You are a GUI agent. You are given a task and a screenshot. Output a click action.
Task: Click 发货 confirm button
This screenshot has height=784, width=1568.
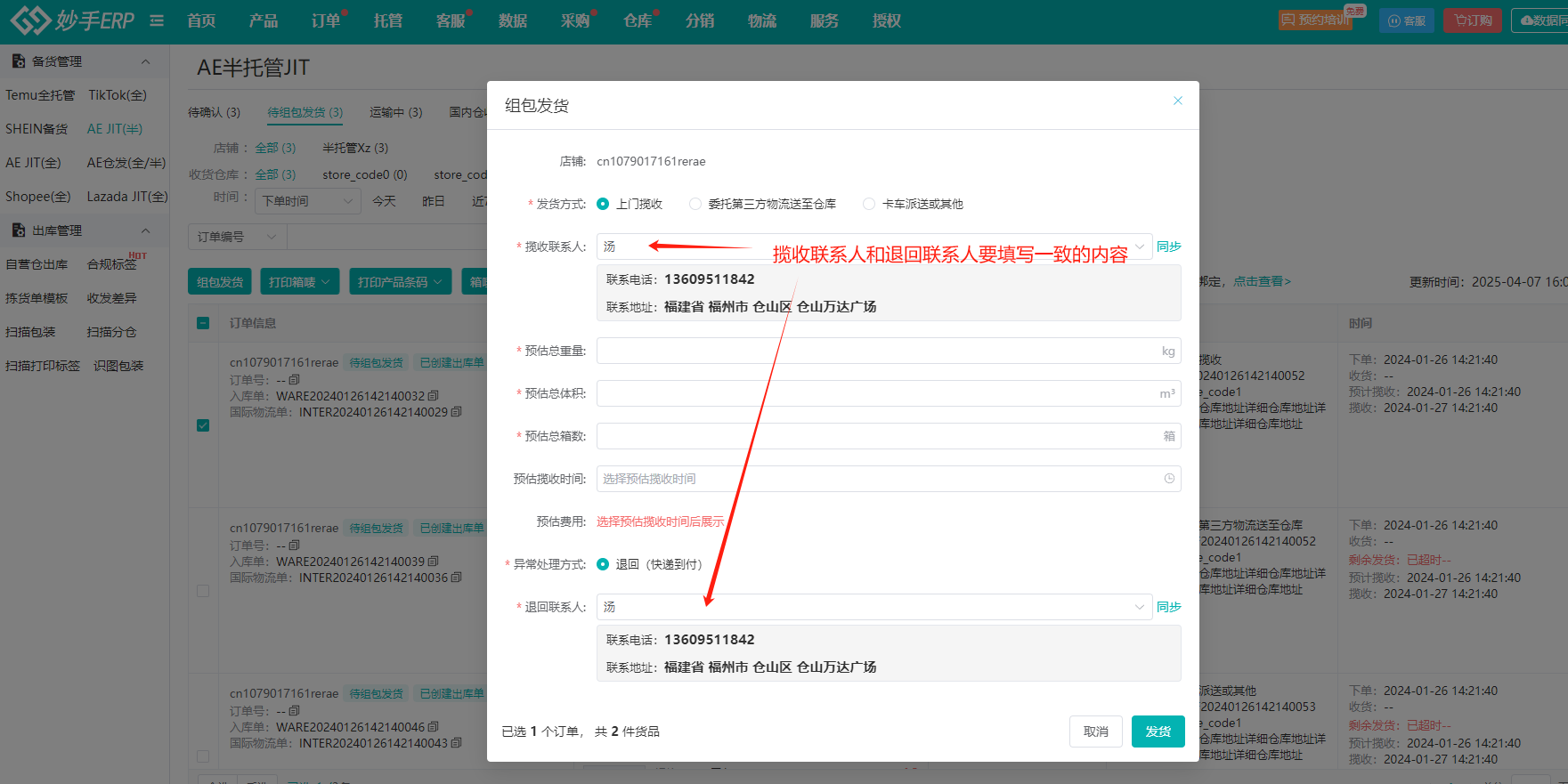(1158, 731)
